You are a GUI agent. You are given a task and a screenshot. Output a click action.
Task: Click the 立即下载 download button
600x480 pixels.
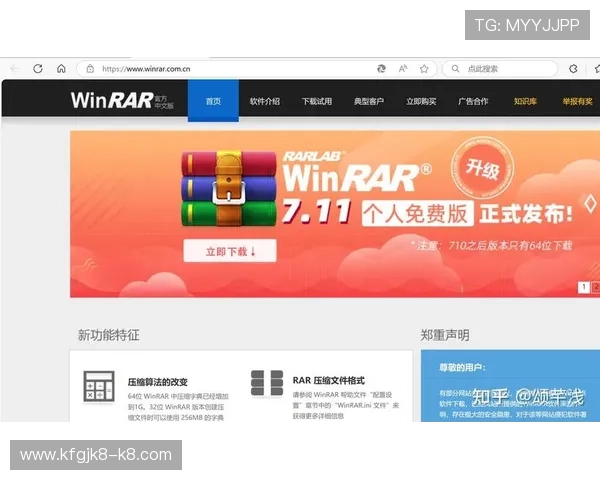(230, 251)
